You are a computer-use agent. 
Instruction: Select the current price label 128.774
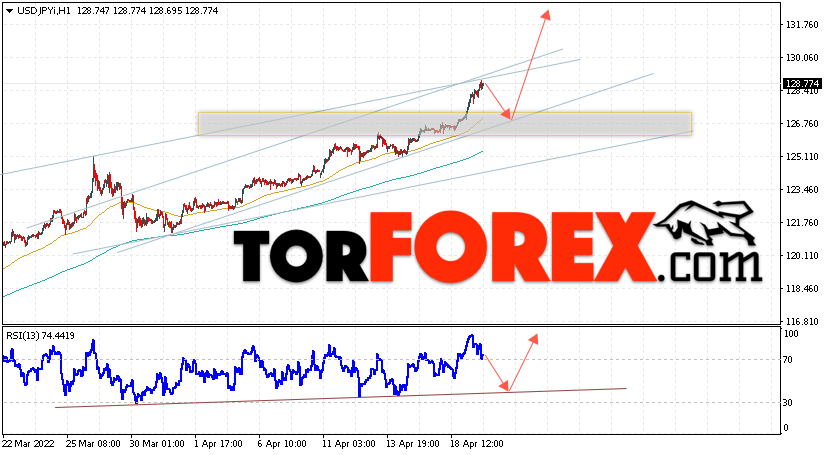pyautogui.click(x=802, y=84)
